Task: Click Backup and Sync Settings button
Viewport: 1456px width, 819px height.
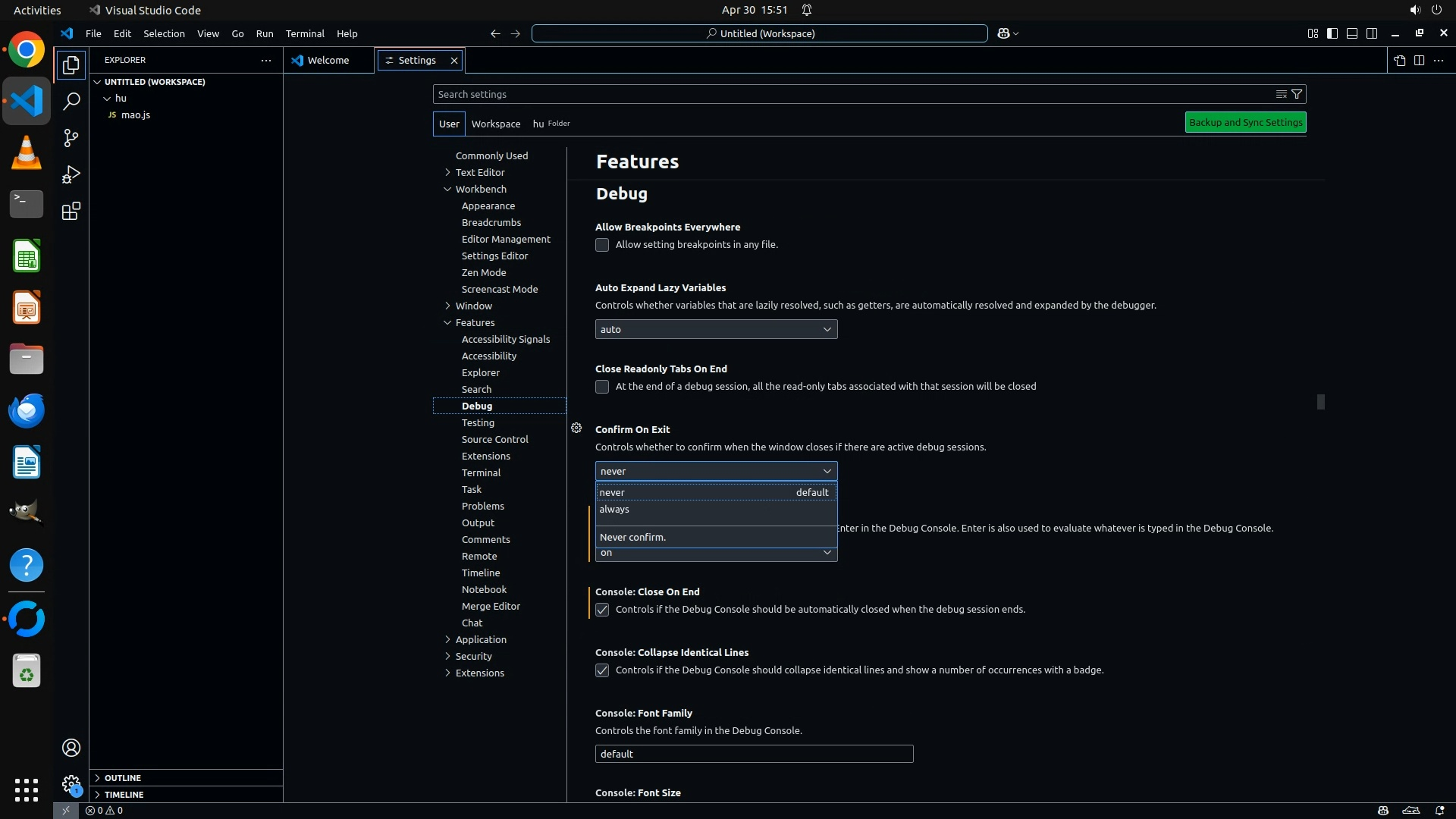Action: [1245, 122]
